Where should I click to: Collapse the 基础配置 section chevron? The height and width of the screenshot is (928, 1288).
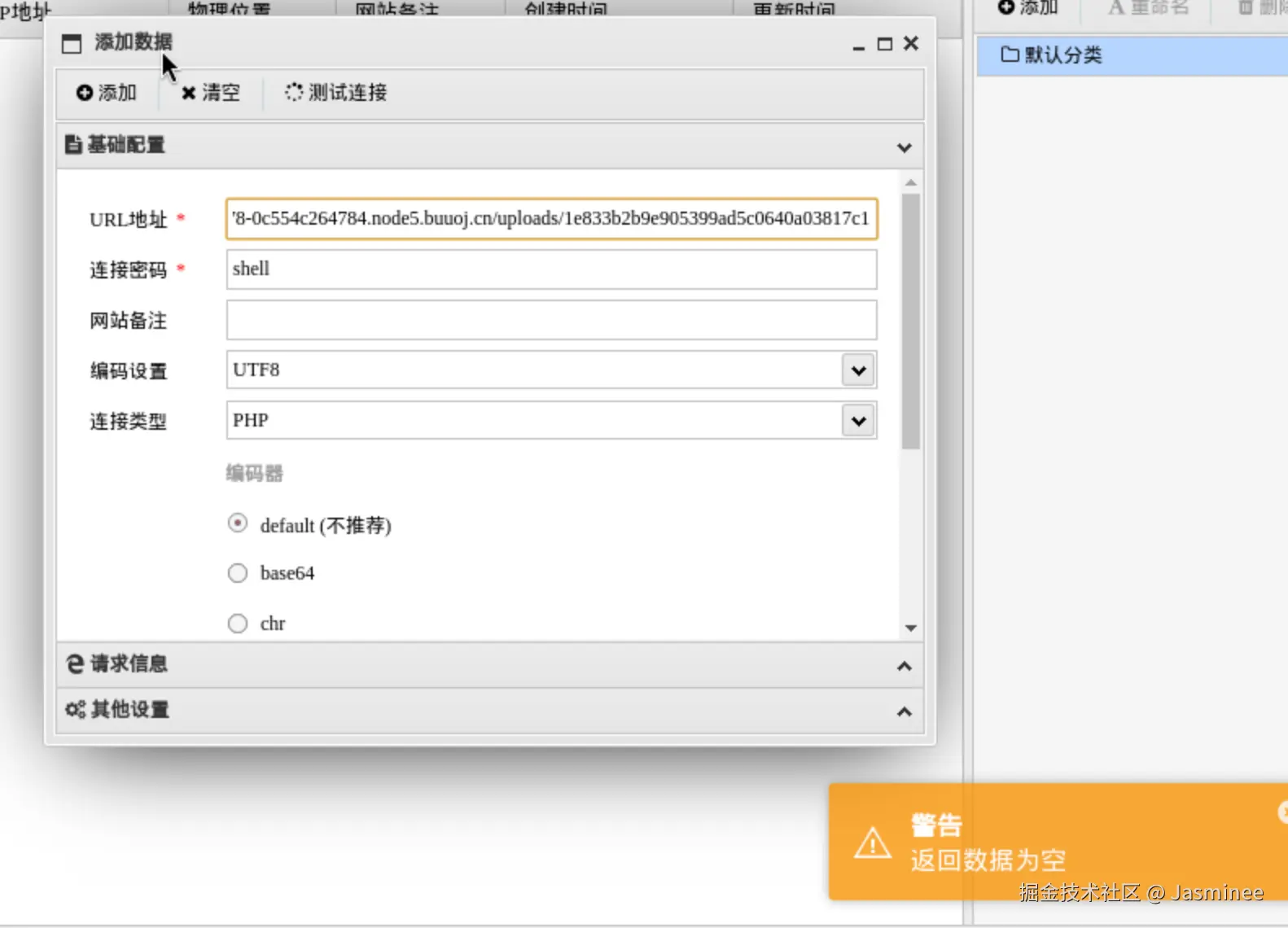pos(904,147)
